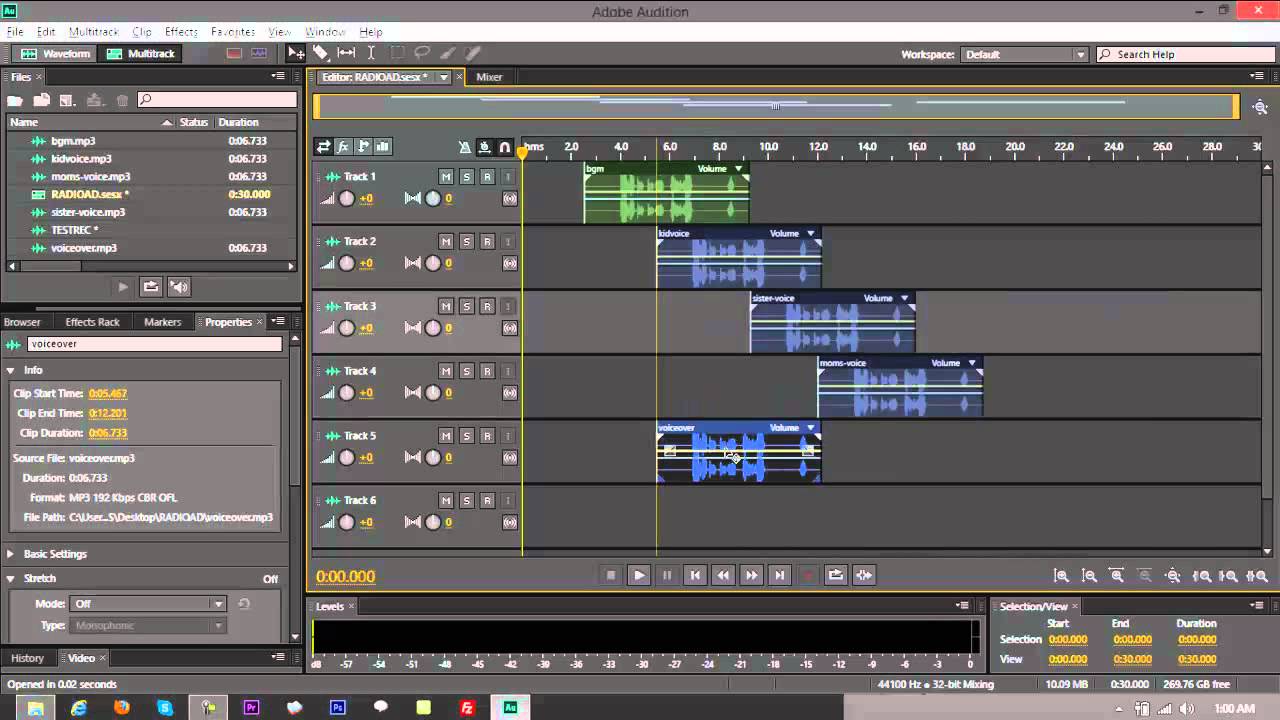This screenshot has height=720, width=1280.
Task: Collapse the Info section
Action: tap(11, 370)
